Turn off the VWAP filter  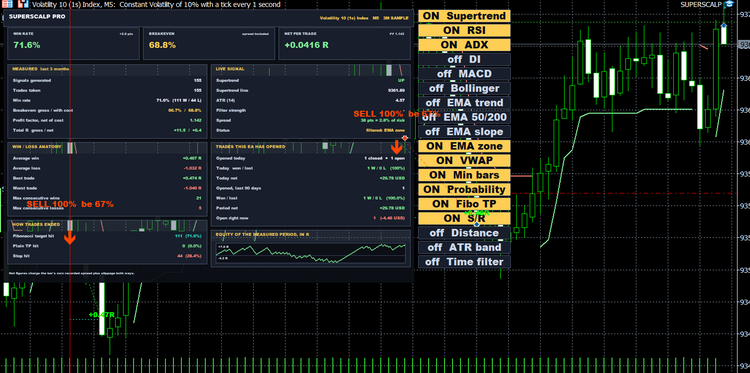point(464,160)
